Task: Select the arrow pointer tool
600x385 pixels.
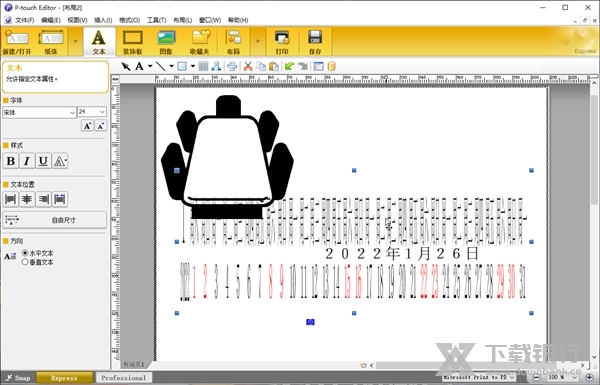Action: pyautogui.click(x=126, y=66)
